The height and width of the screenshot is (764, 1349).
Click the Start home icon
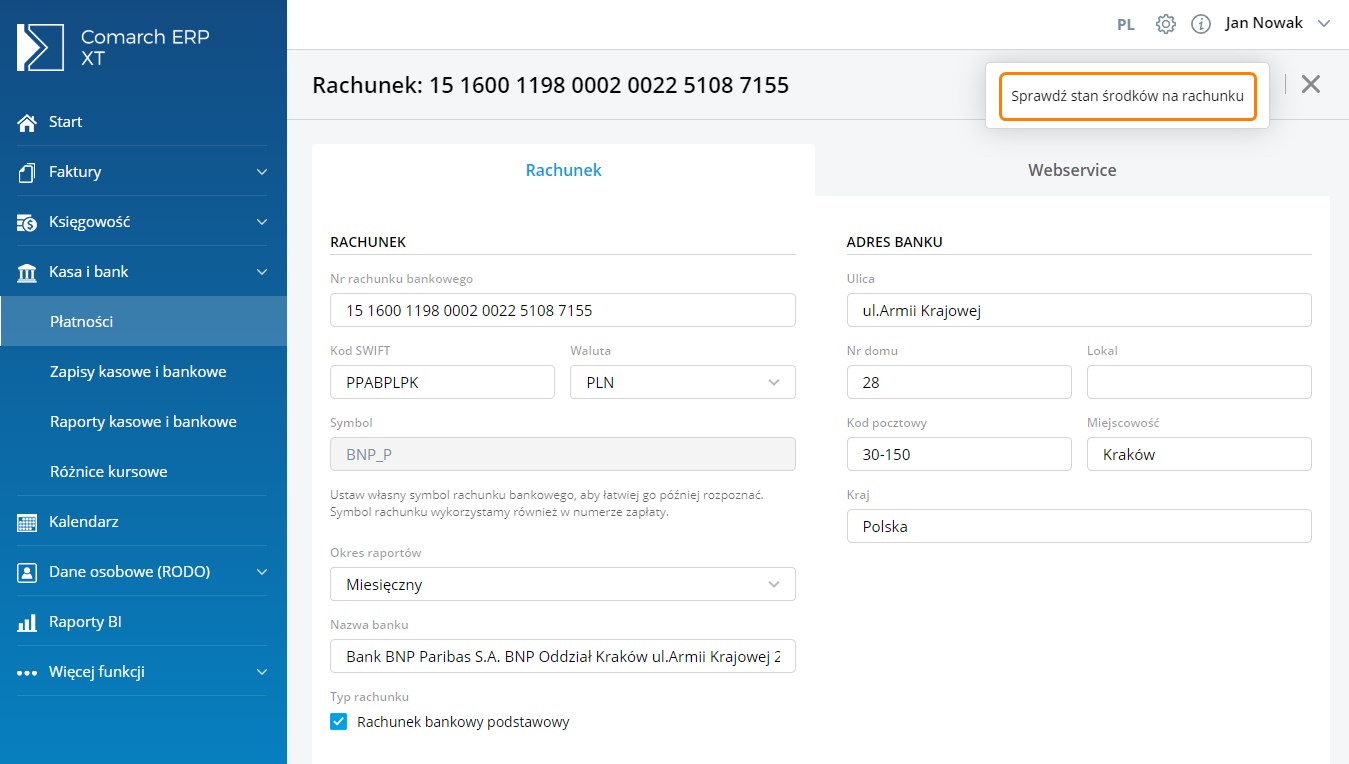point(27,122)
